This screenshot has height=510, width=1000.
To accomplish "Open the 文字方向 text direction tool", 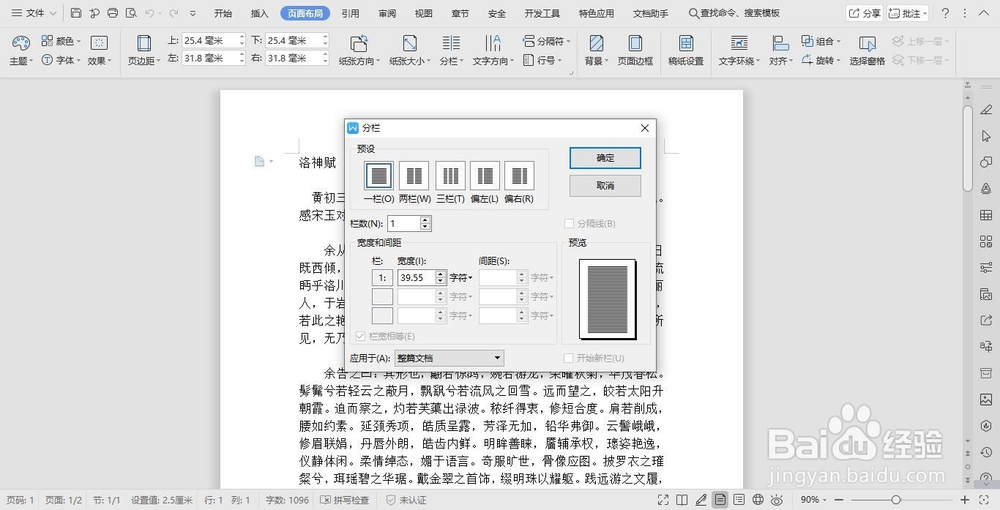I will click(x=493, y=50).
